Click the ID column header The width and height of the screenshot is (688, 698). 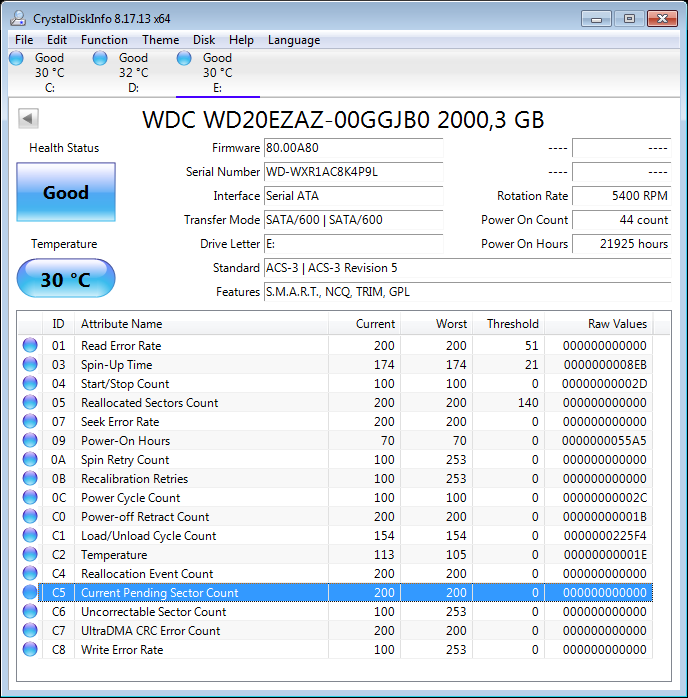click(x=58, y=324)
